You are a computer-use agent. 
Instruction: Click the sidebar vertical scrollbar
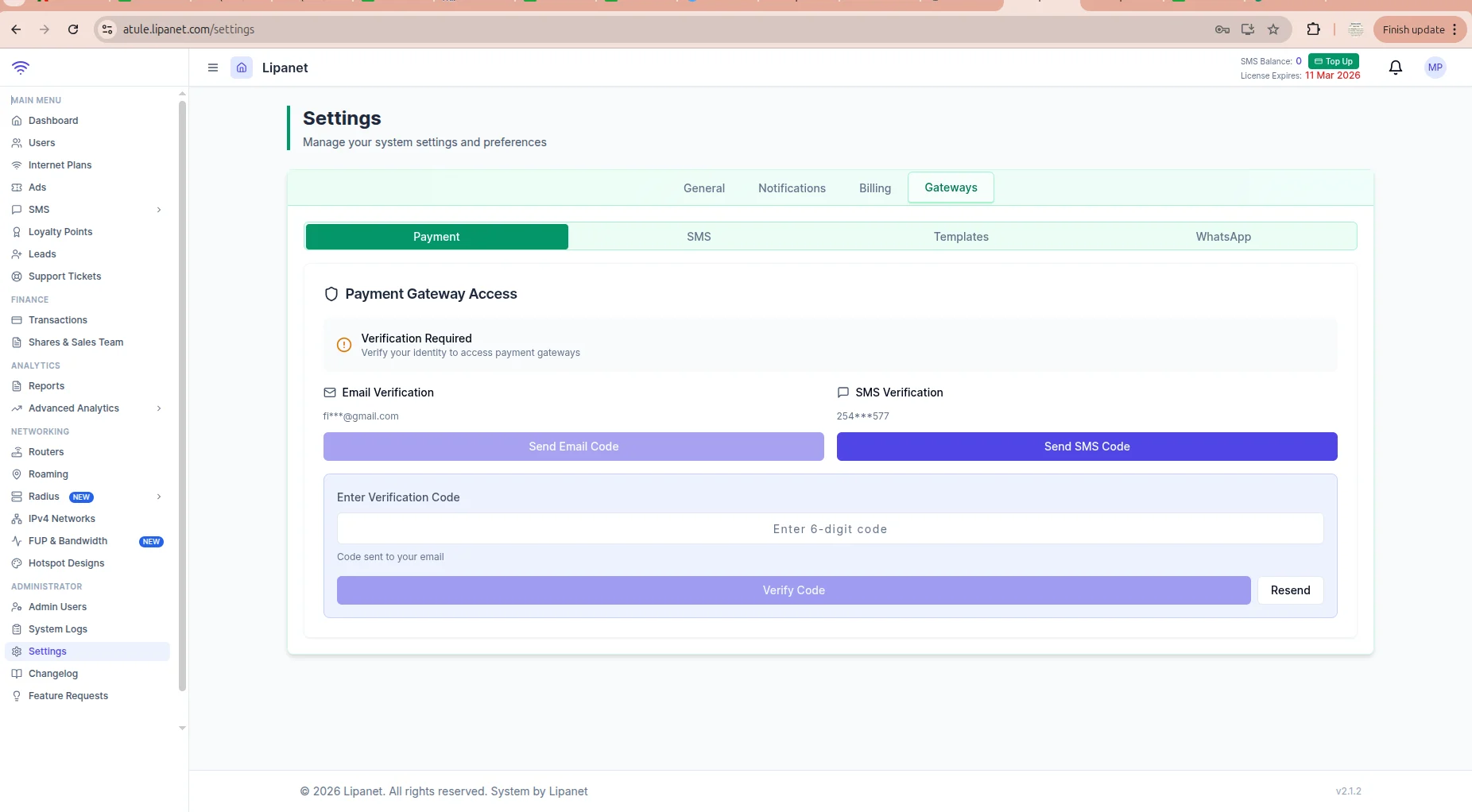coord(182,396)
